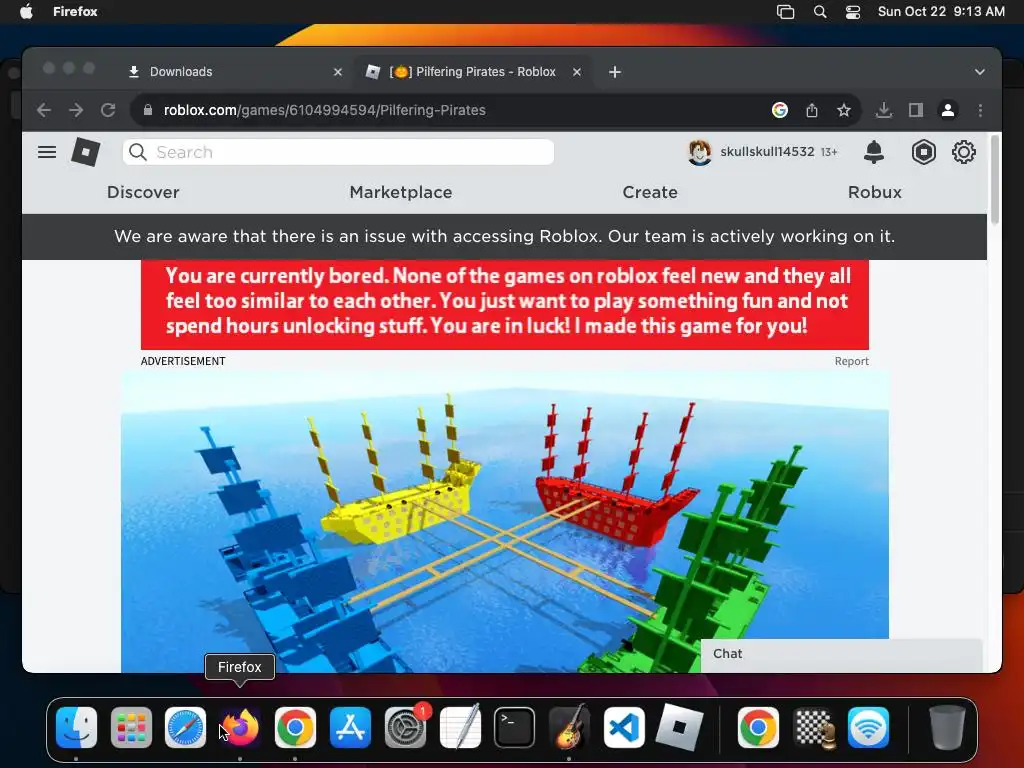Open the Wi-Fi utility dock icon
1024x768 pixels.
(868, 728)
